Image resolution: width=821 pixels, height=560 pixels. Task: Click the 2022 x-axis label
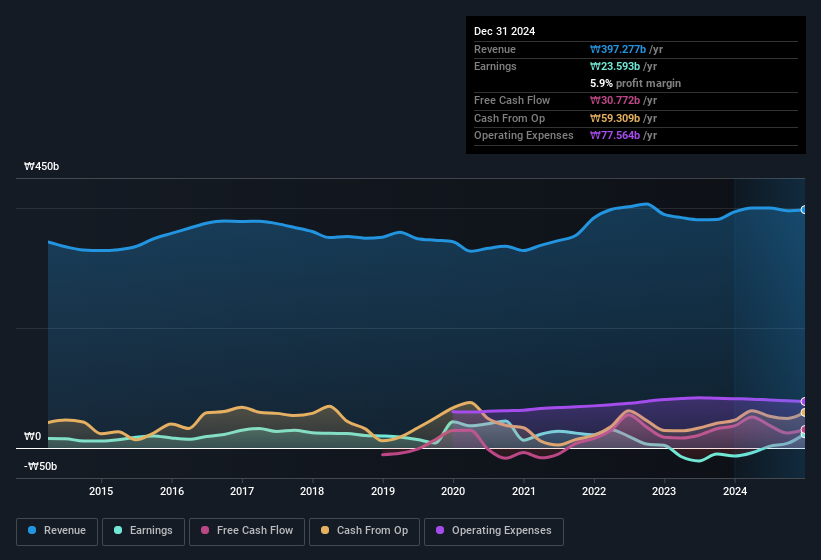click(x=594, y=491)
